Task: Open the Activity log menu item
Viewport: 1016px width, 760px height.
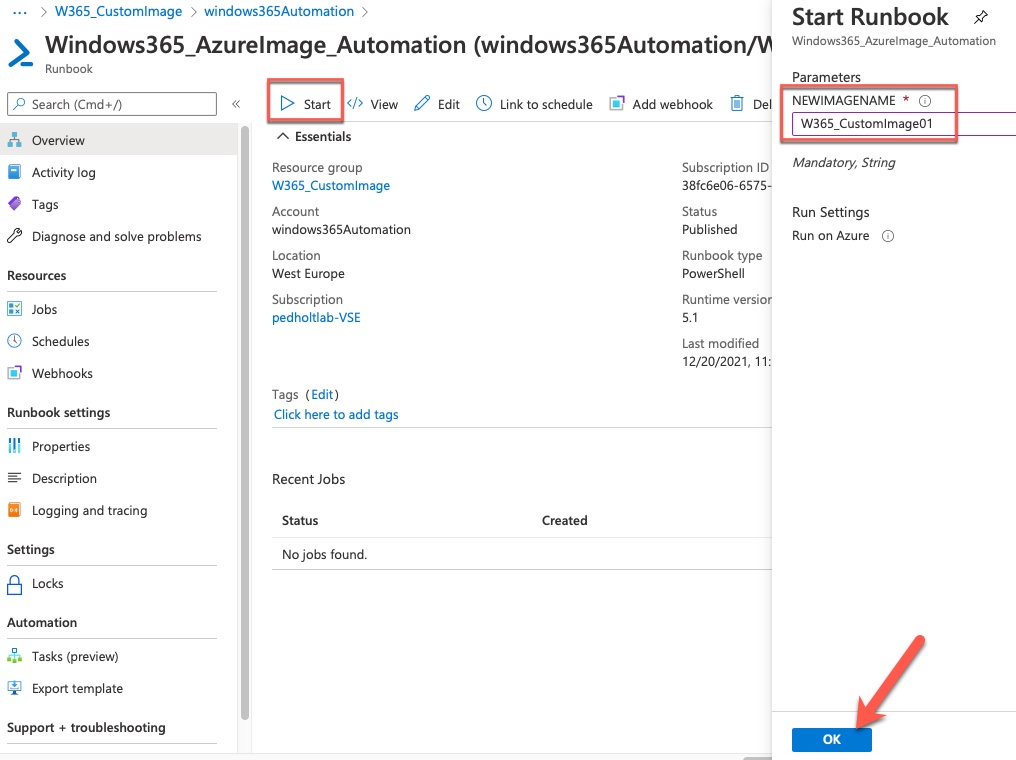Action: coord(119,172)
